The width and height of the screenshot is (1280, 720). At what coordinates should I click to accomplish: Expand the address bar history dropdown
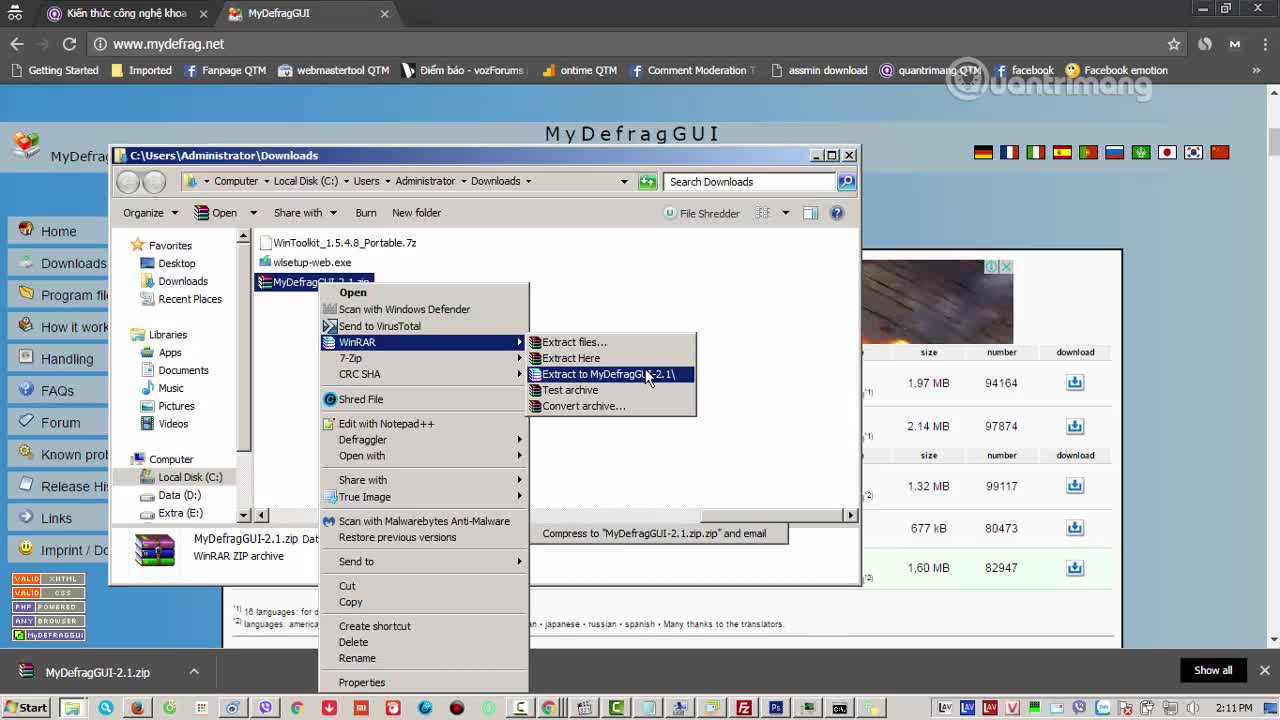[624, 181]
